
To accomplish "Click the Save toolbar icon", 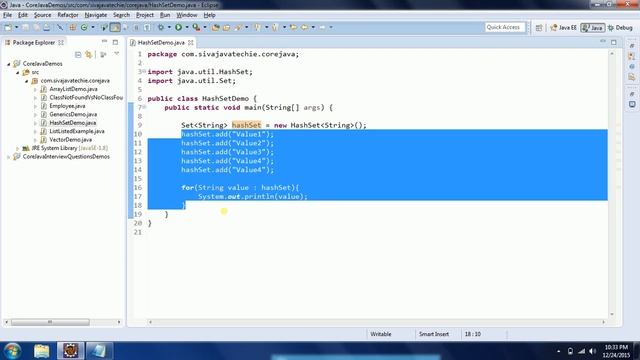I will pyautogui.click(x=25, y=27).
